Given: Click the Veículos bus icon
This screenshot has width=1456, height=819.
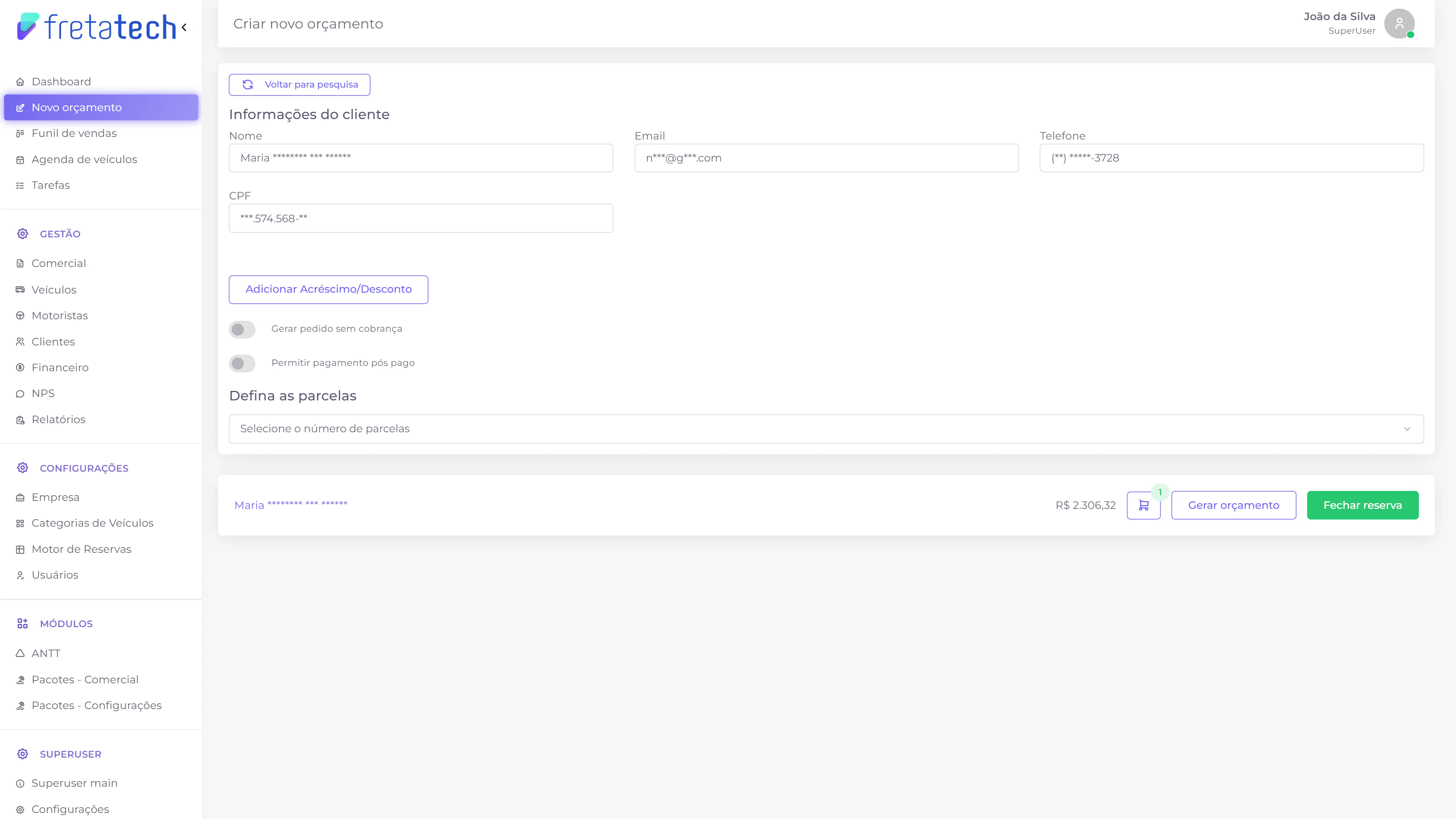Looking at the screenshot, I should click(20, 290).
